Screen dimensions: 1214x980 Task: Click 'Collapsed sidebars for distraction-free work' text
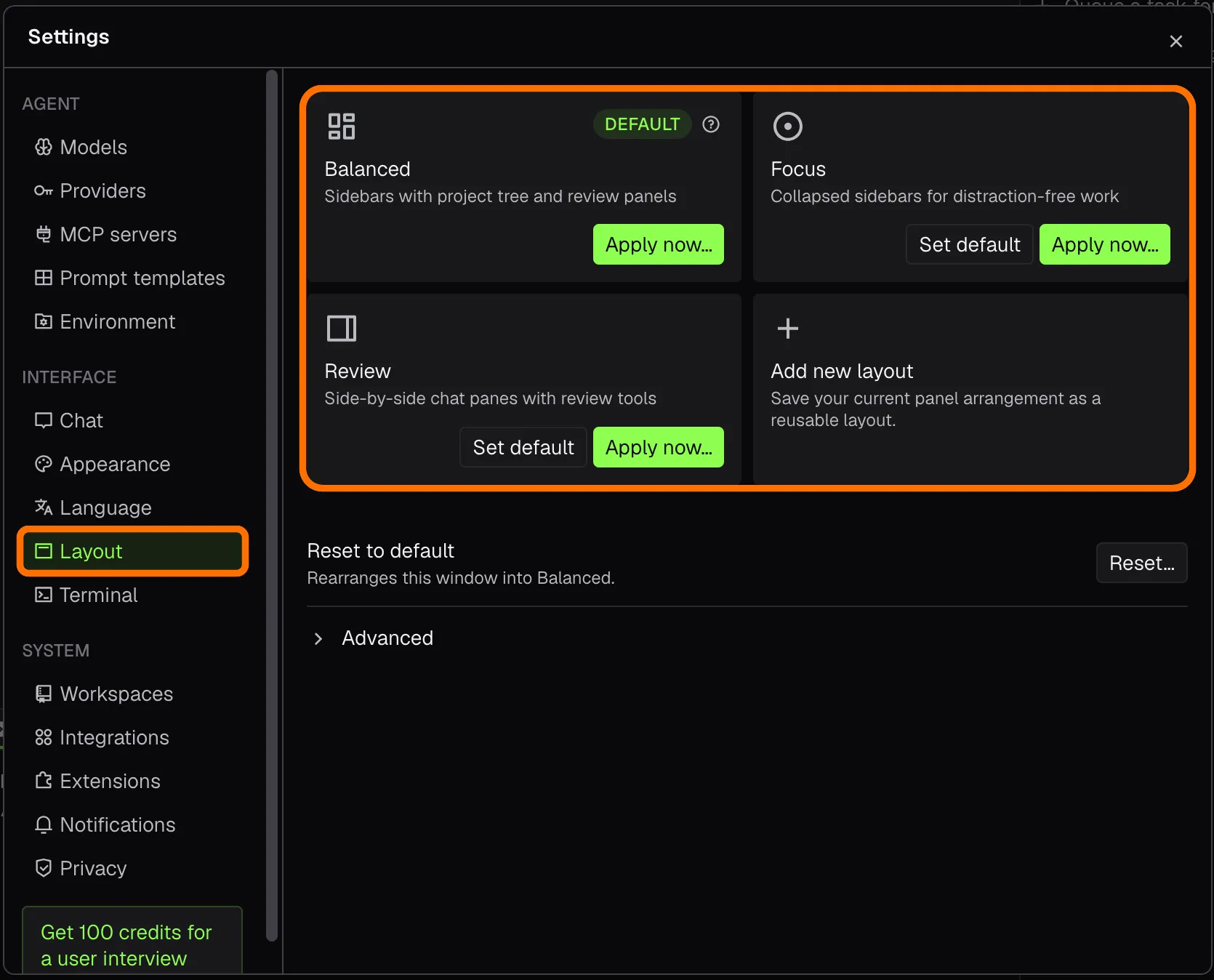(944, 196)
